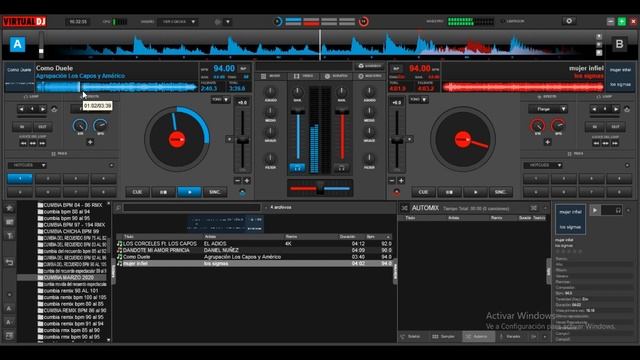This screenshot has width=640, height=360.
Task: Switch to MIXER tab in center panel
Action: [270, 76]
